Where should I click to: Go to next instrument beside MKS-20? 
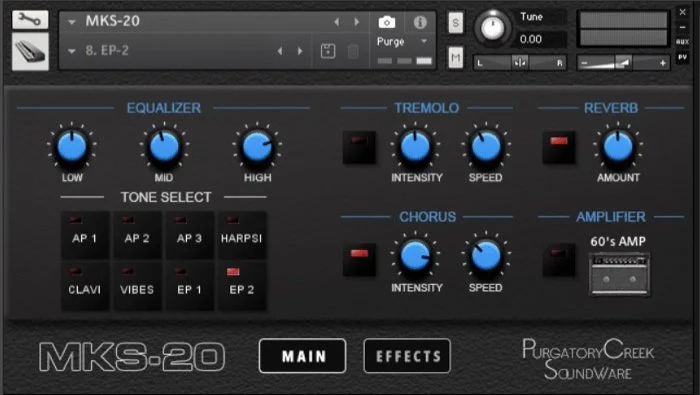pos(356,21)
